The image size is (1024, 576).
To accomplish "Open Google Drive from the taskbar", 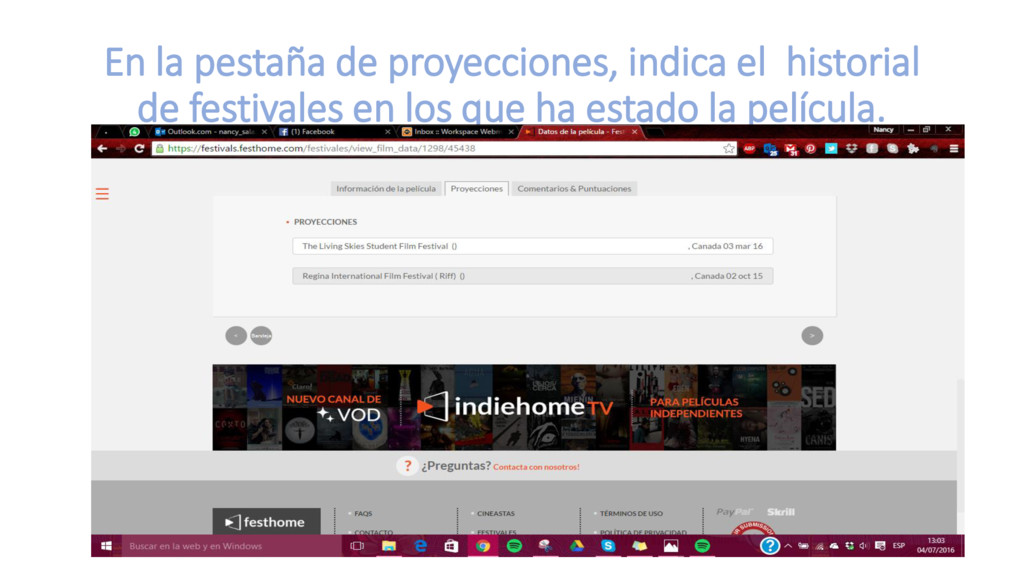I will coord(577,546).
